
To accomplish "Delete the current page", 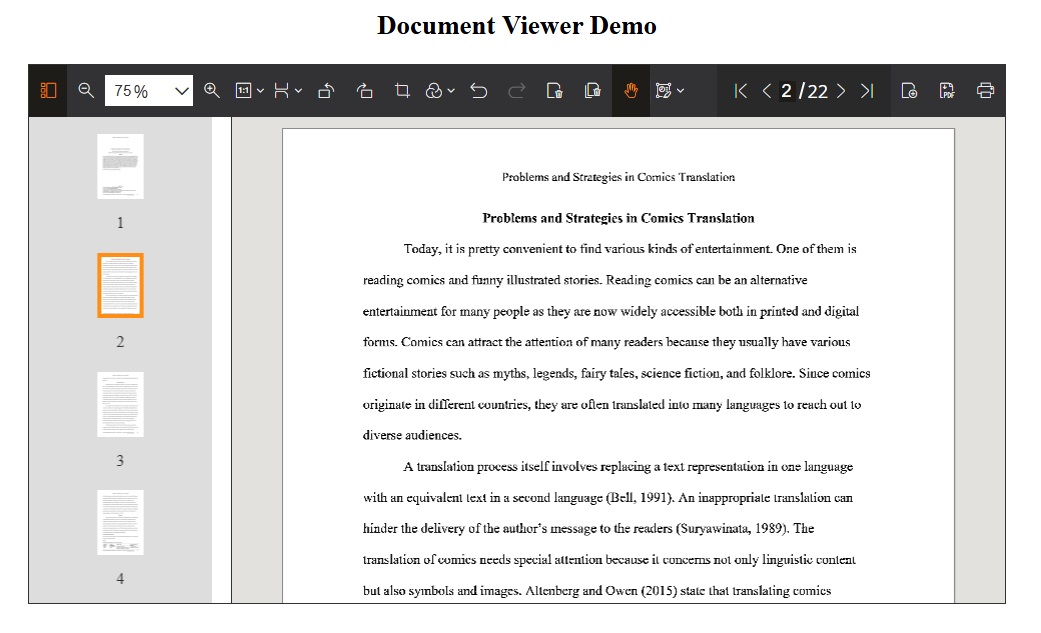I will (554, 91).
